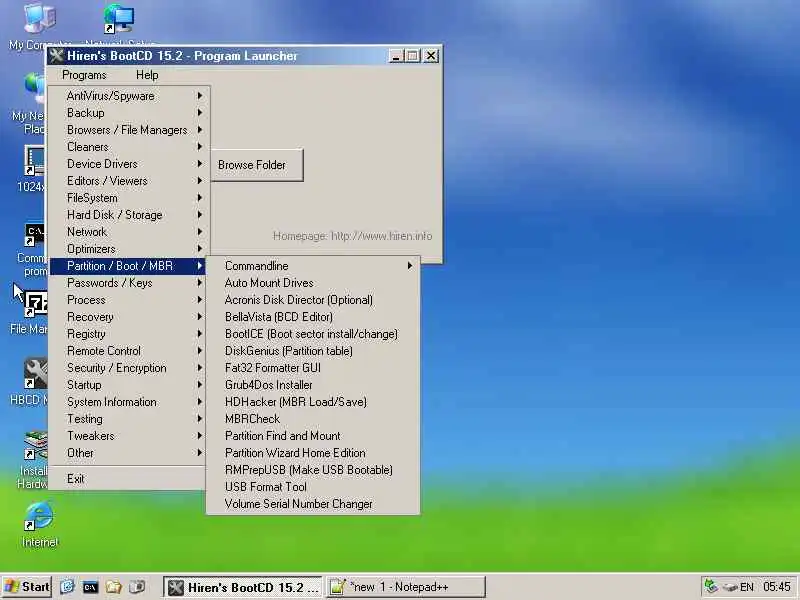This screenshot has height=600, width=800.
Task: Launch Fat32 Formatter GUI
Action: tap(313, 368)
